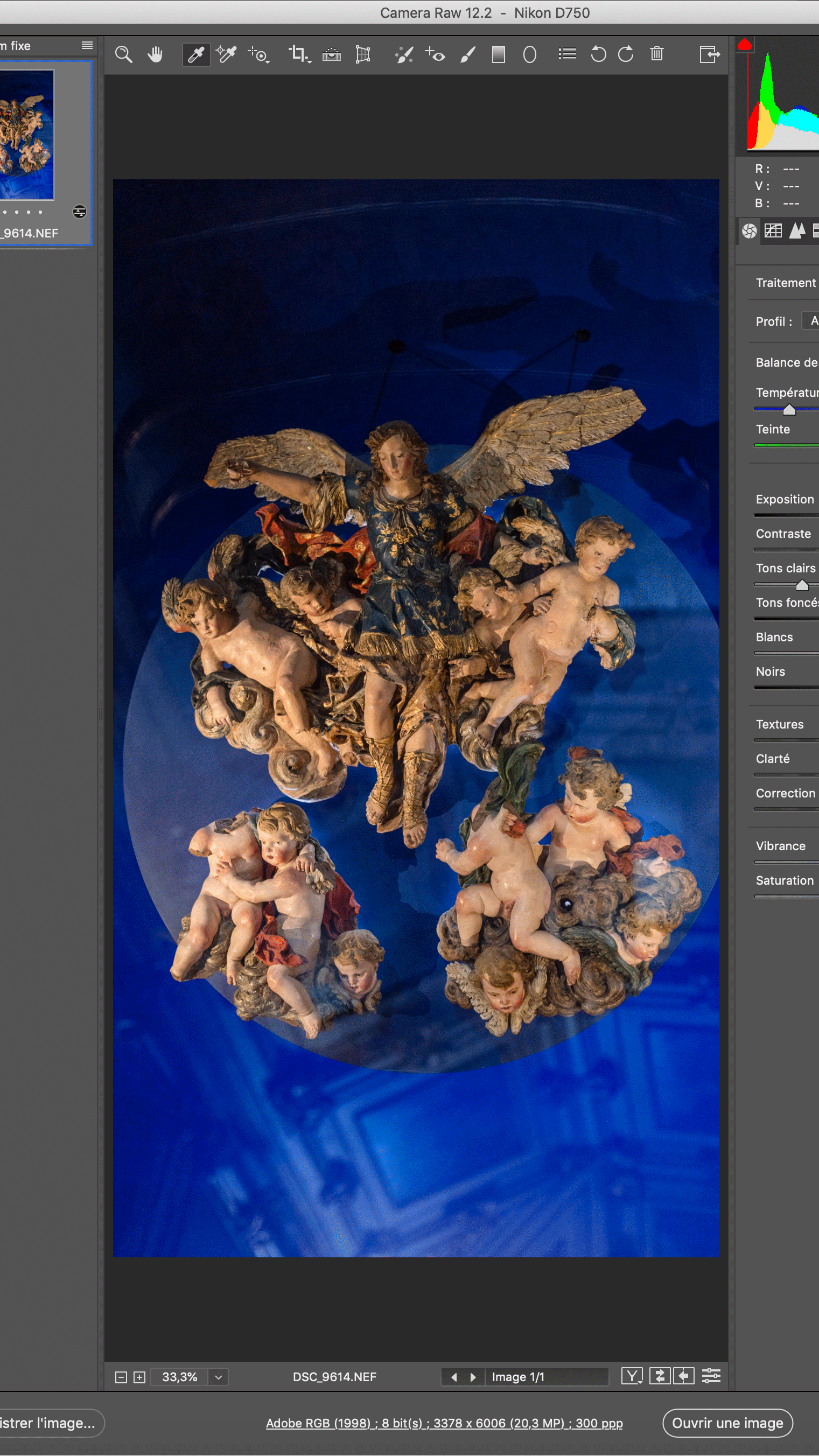Select the DSC_9614.NEF filmstrip thumbnail
This screenshot has height=1456, width=819.
coord(26,135)
